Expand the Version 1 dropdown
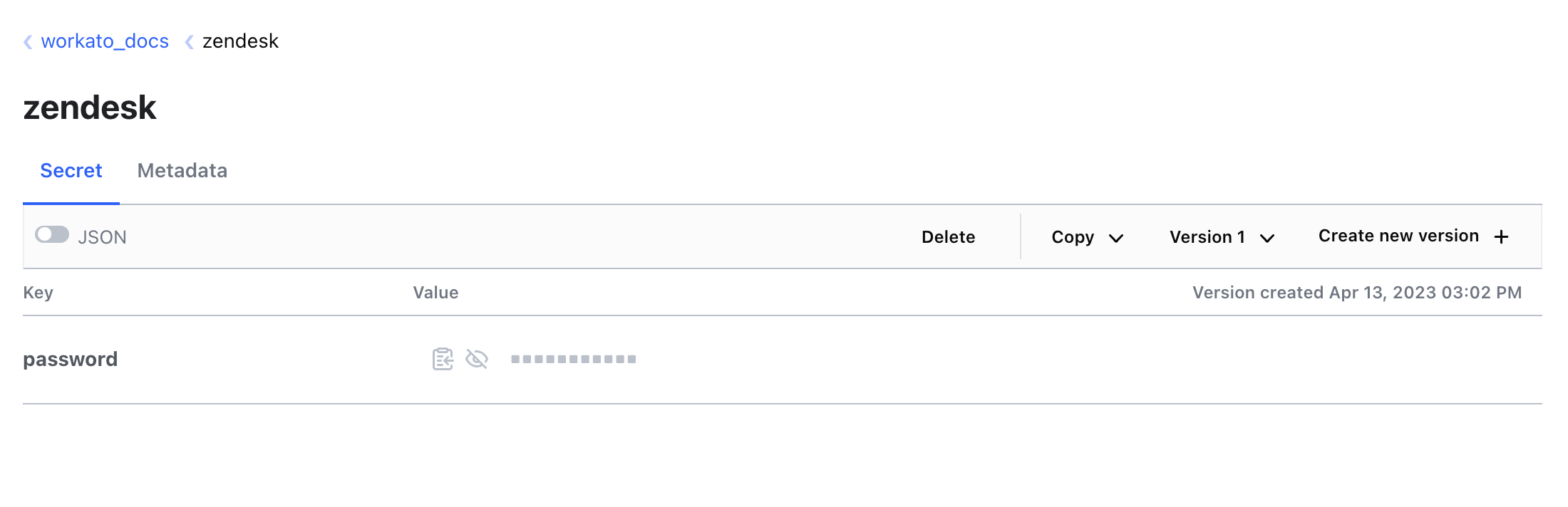This screenshot has height=507, width=1568. [1220, 237]
